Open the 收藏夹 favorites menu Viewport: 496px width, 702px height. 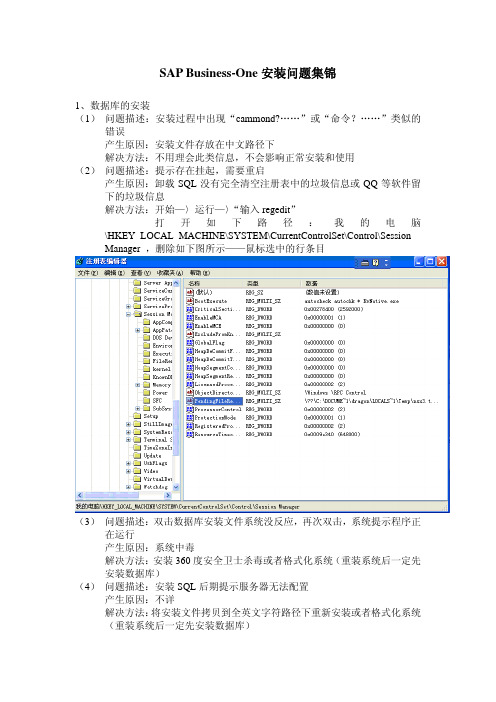(170, 273)
